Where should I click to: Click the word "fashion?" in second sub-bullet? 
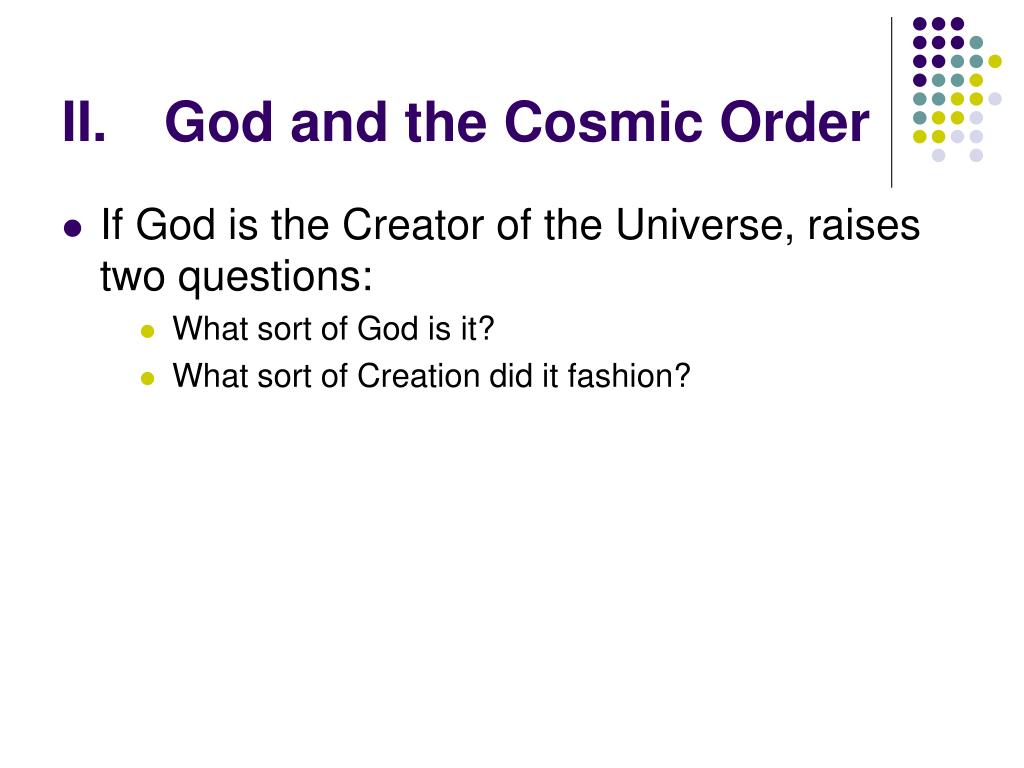coord(628,376)
